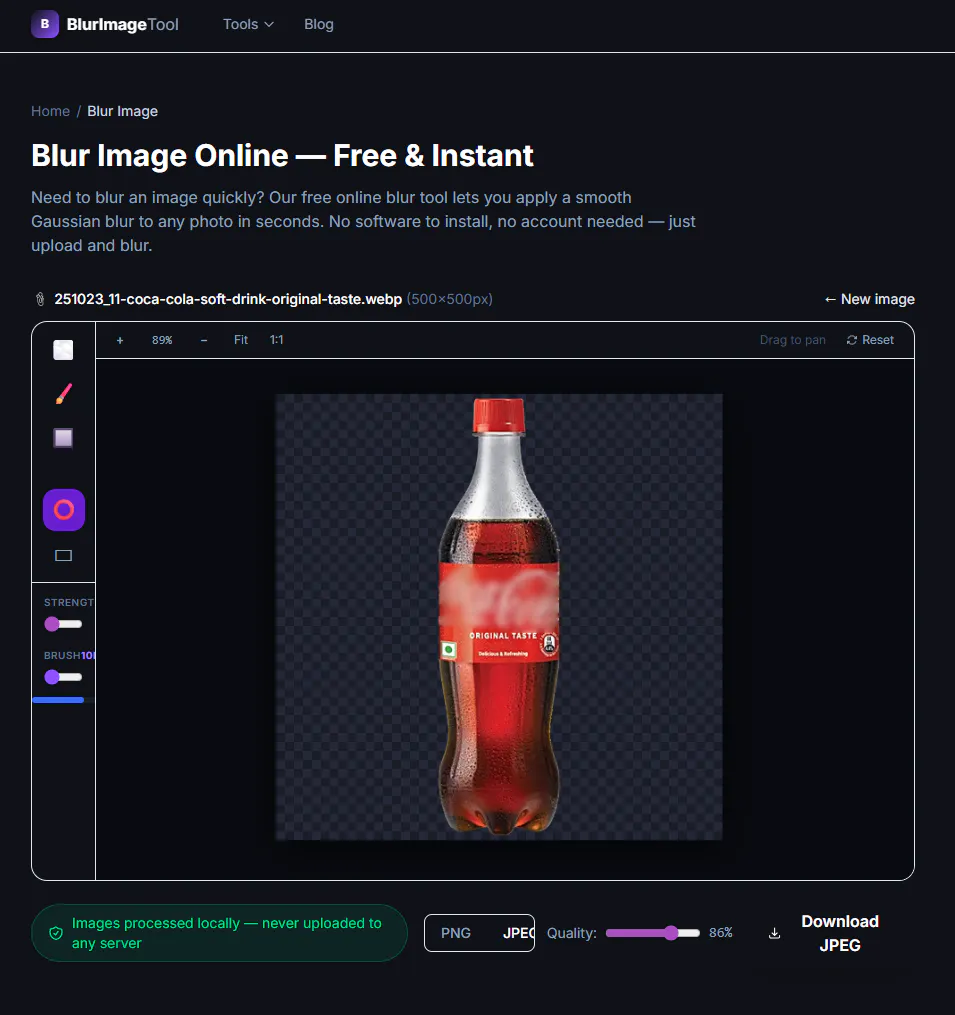
Task: Click the Blur Image breadcrumb
Action: pyautogui.click(x=122, y=111)
